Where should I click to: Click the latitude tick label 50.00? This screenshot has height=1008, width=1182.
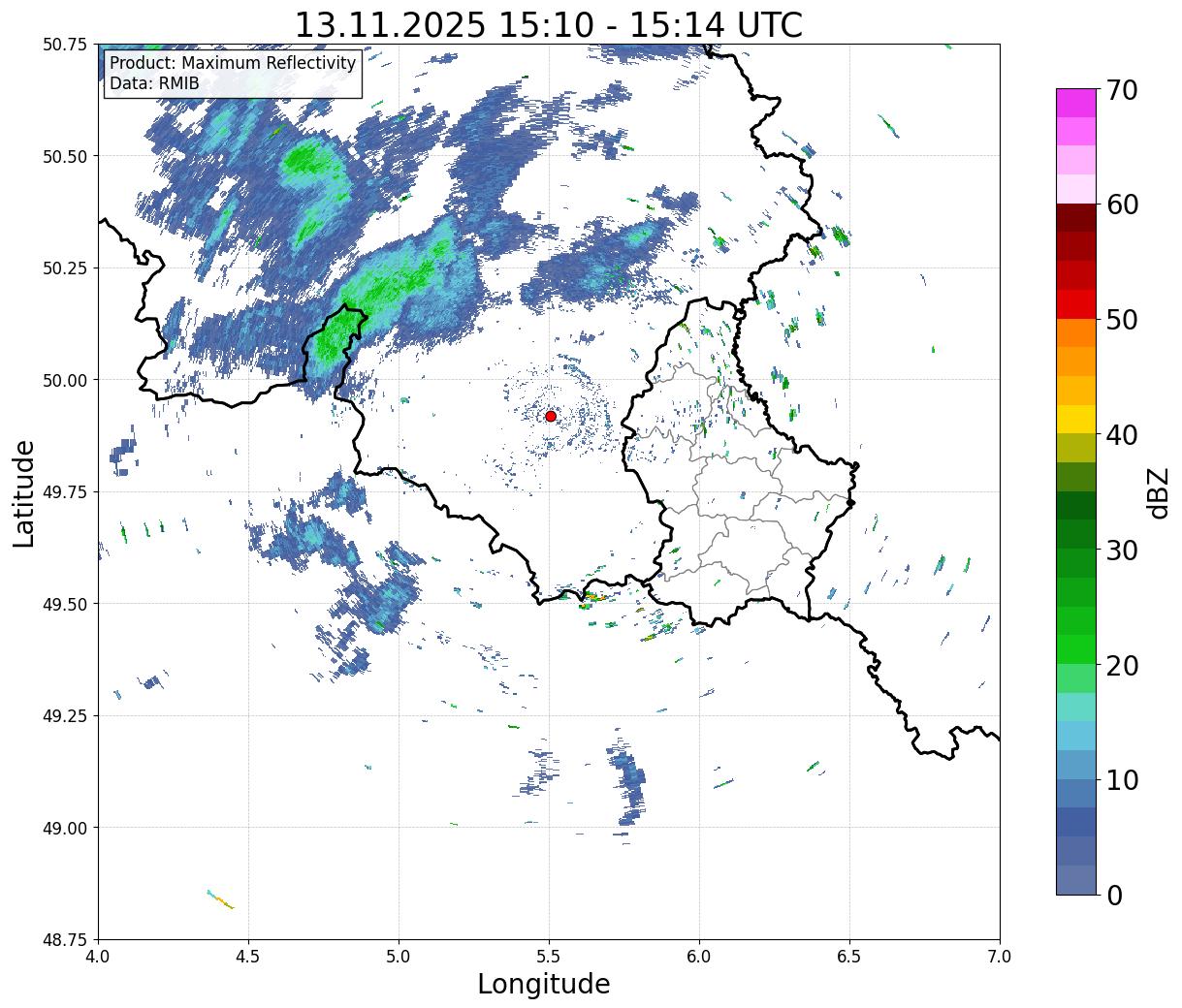click(x=65, y=380)
